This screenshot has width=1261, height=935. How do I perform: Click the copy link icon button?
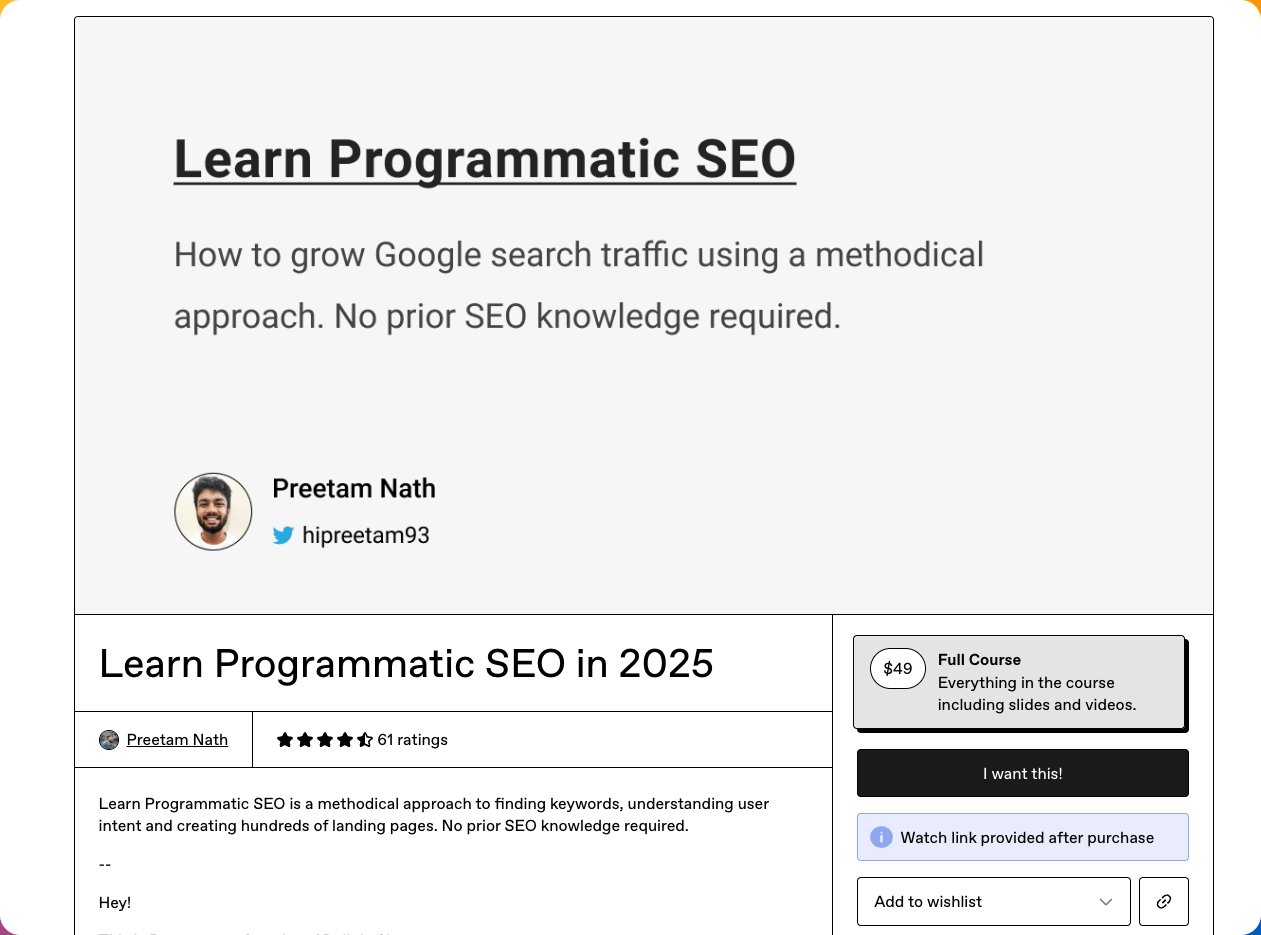point(1163,901)
